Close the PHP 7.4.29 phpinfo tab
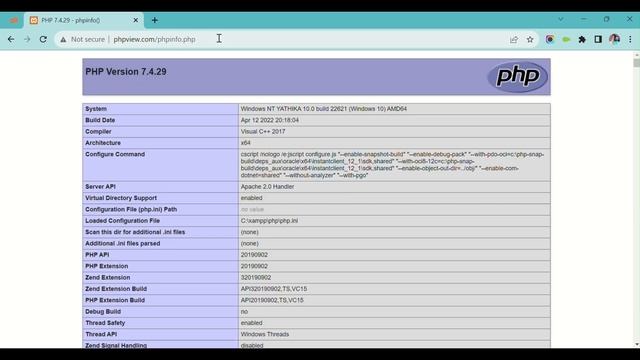 tap(136, 20)
